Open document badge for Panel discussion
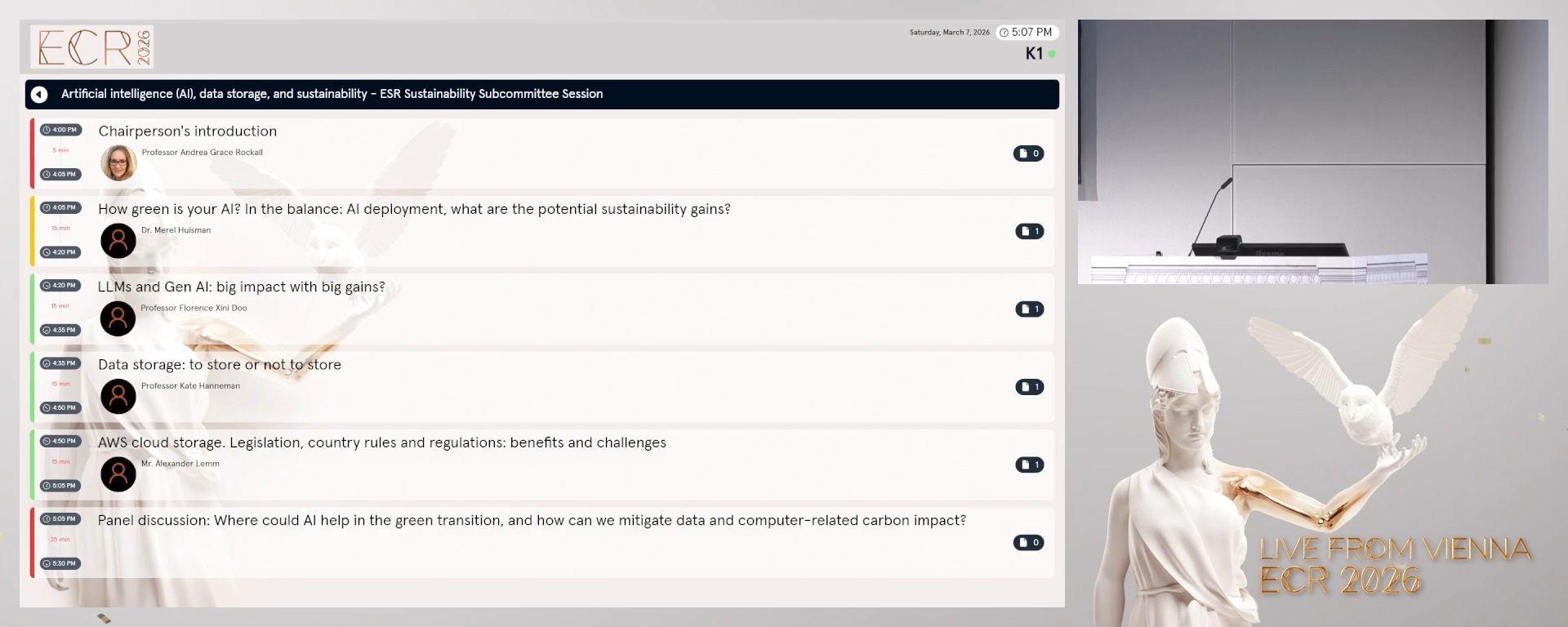The image size is (1568, 627). point(1029,542)
